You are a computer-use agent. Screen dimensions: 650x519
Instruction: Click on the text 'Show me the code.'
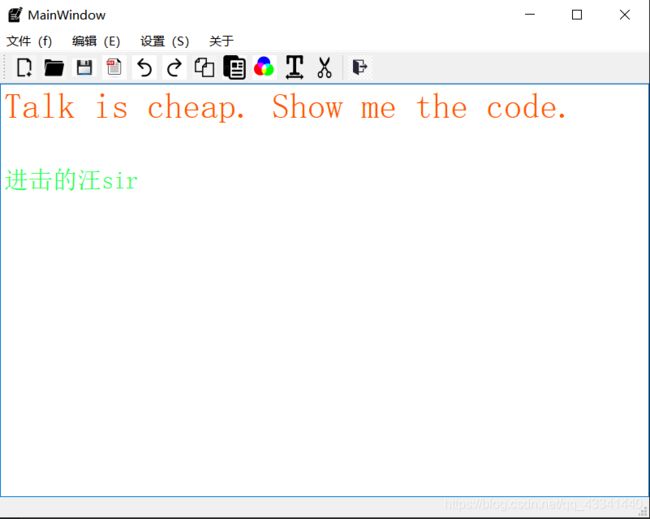(x=419, y=107)
